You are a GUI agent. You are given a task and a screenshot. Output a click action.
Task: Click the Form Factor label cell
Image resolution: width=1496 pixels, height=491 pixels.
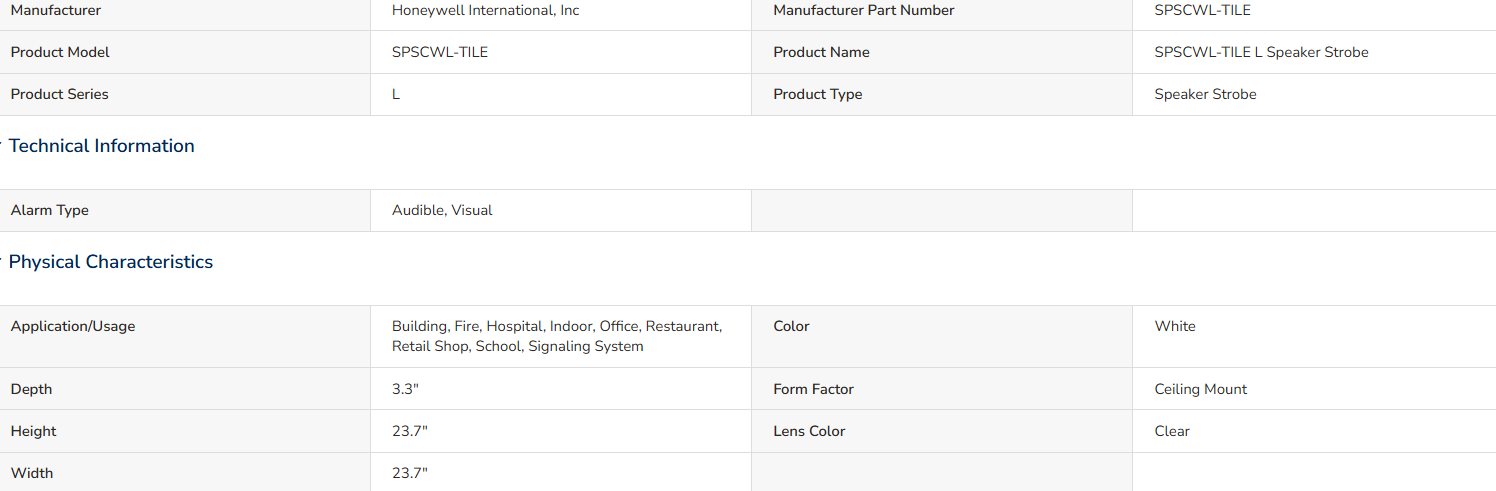coord(942,389)
